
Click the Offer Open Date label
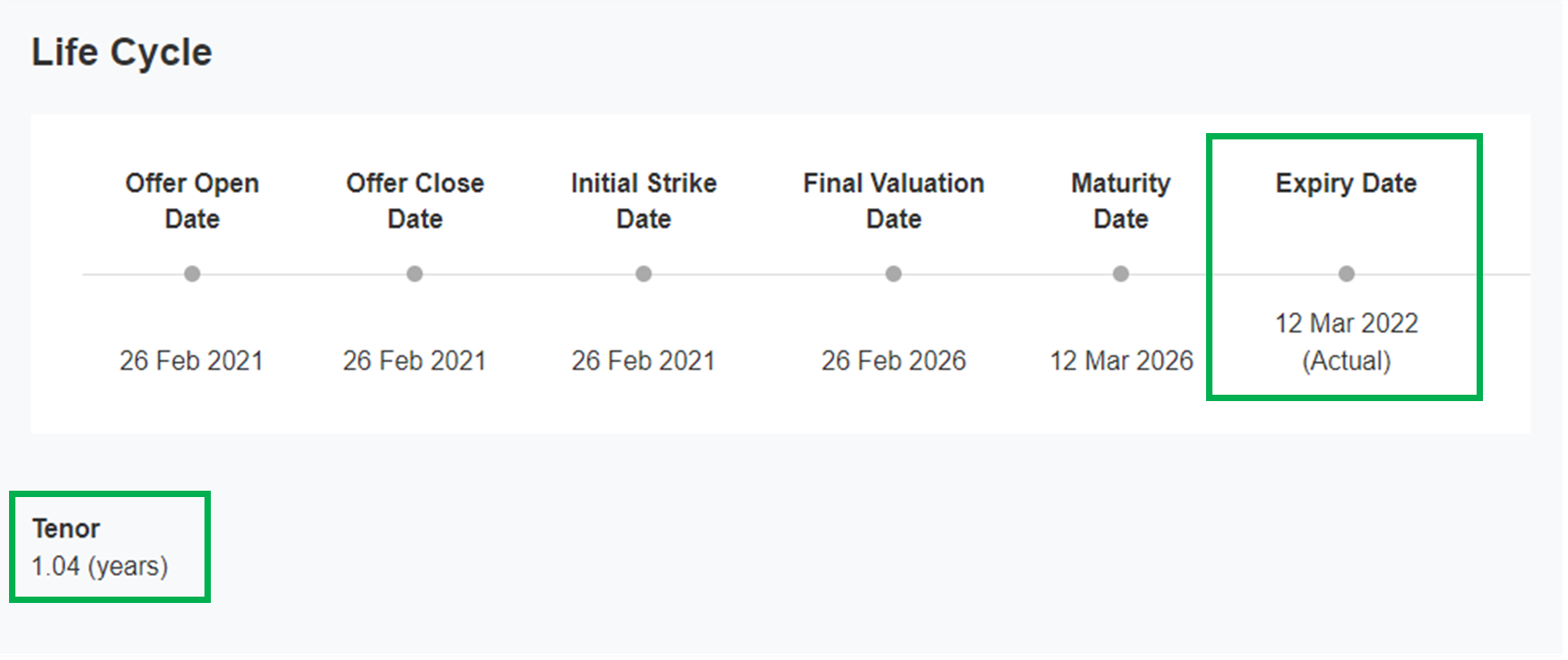point(192,201)
